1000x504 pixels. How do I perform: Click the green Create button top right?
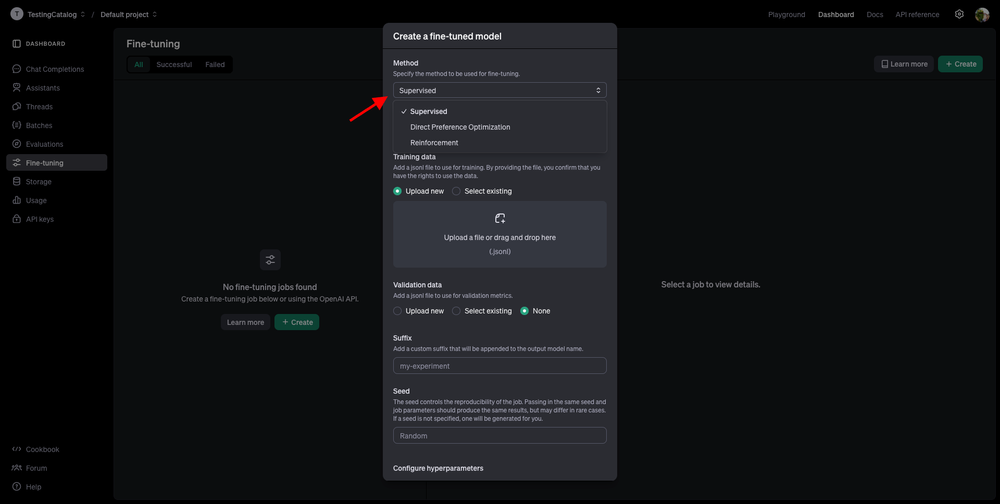[x=959, y=64]
